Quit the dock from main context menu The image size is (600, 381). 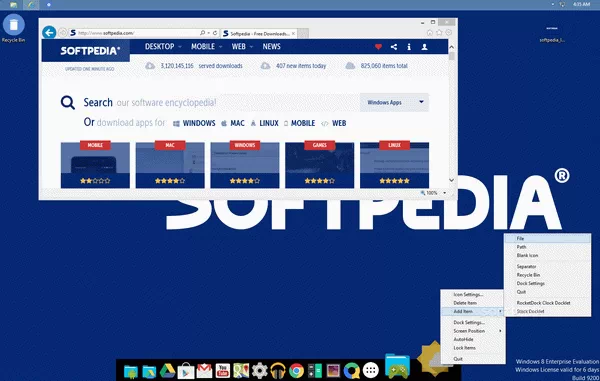[473, 359]
